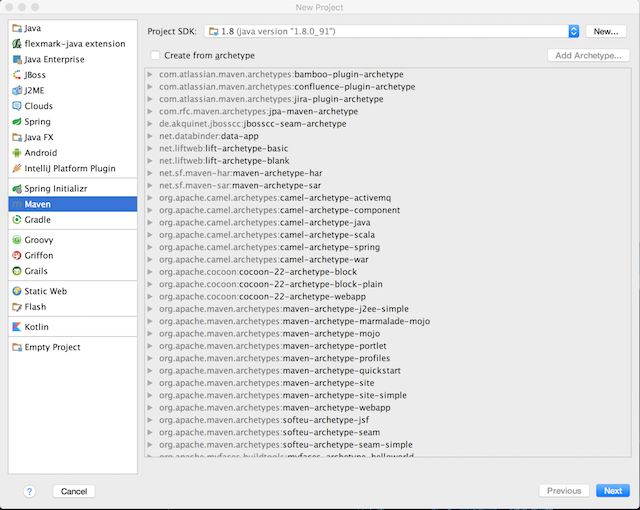This screenshot has width=640, height=510.
Task: Enable Create from archetype checkbox
Action: [x=155, y=55]
